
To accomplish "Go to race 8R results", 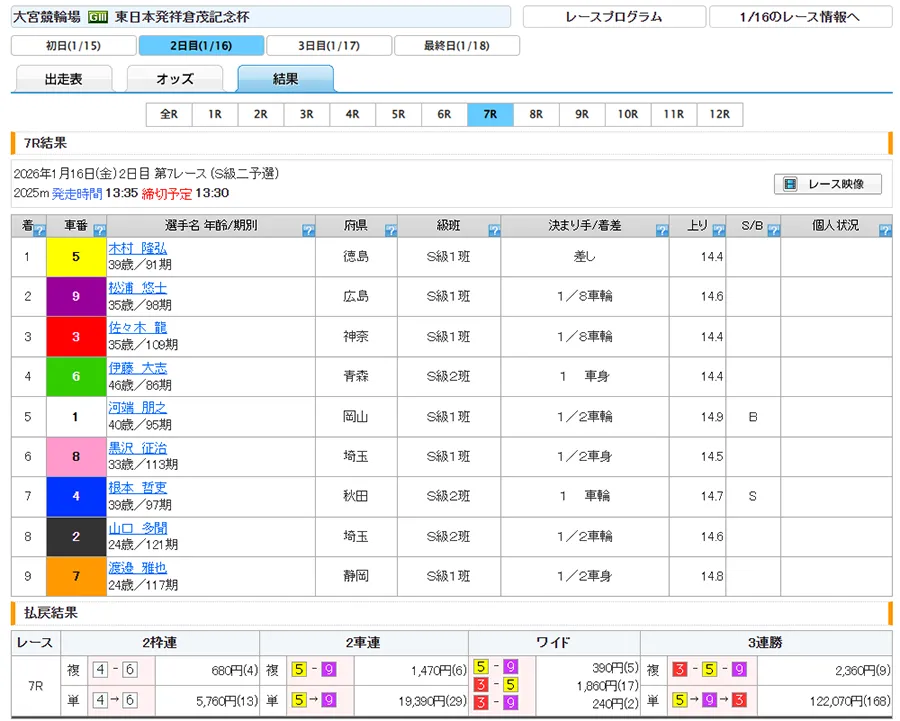I will coord(536,114).
